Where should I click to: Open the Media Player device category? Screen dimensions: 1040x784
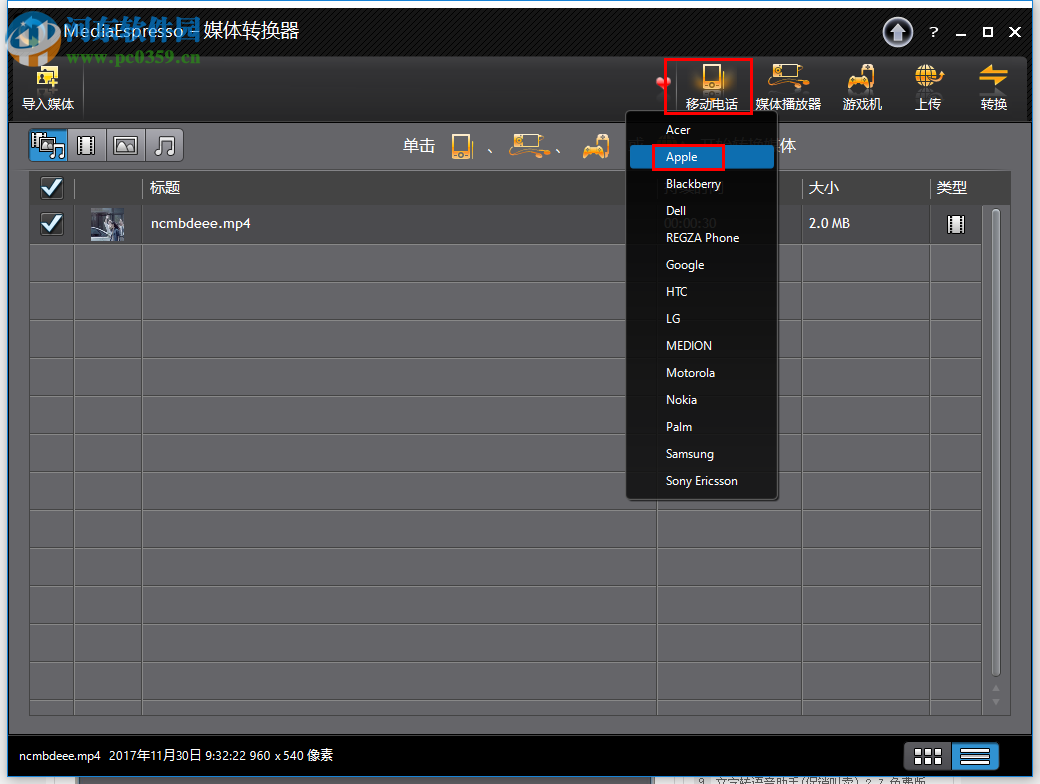(788, 87)
